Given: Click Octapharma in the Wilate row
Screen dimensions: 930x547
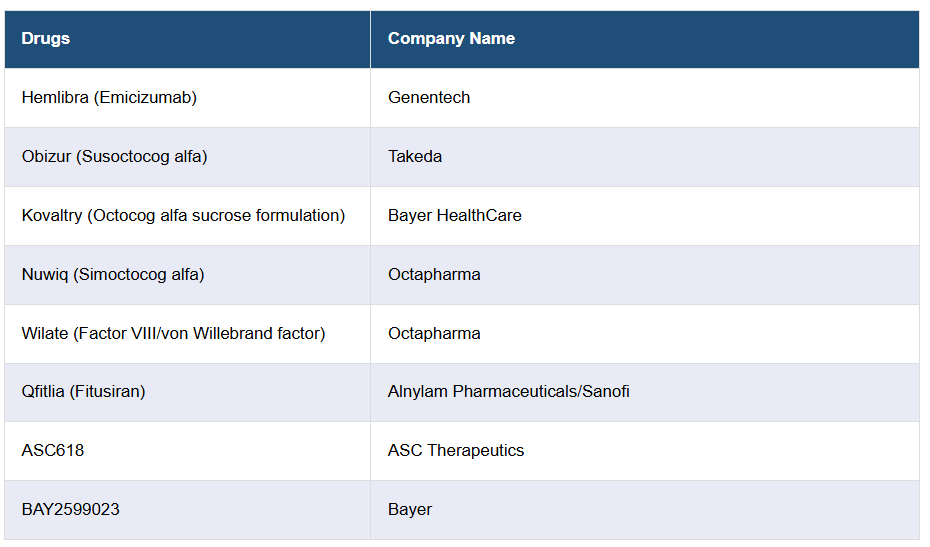Looking at the screenshot, I should click(x=434, y=334).
